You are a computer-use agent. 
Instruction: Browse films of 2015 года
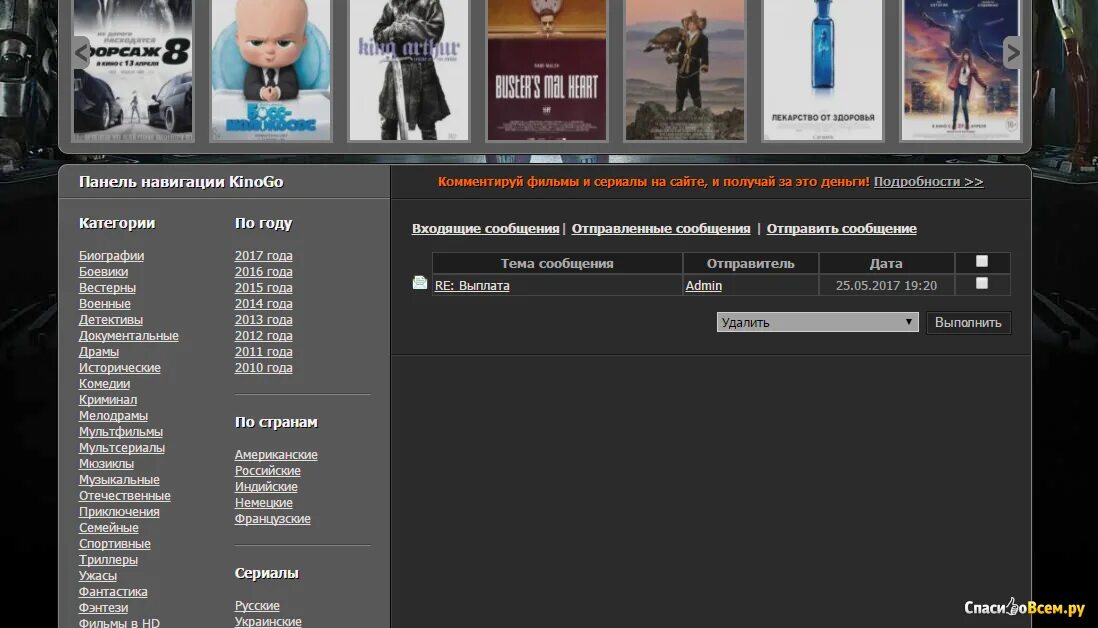(x=263, y=288)
